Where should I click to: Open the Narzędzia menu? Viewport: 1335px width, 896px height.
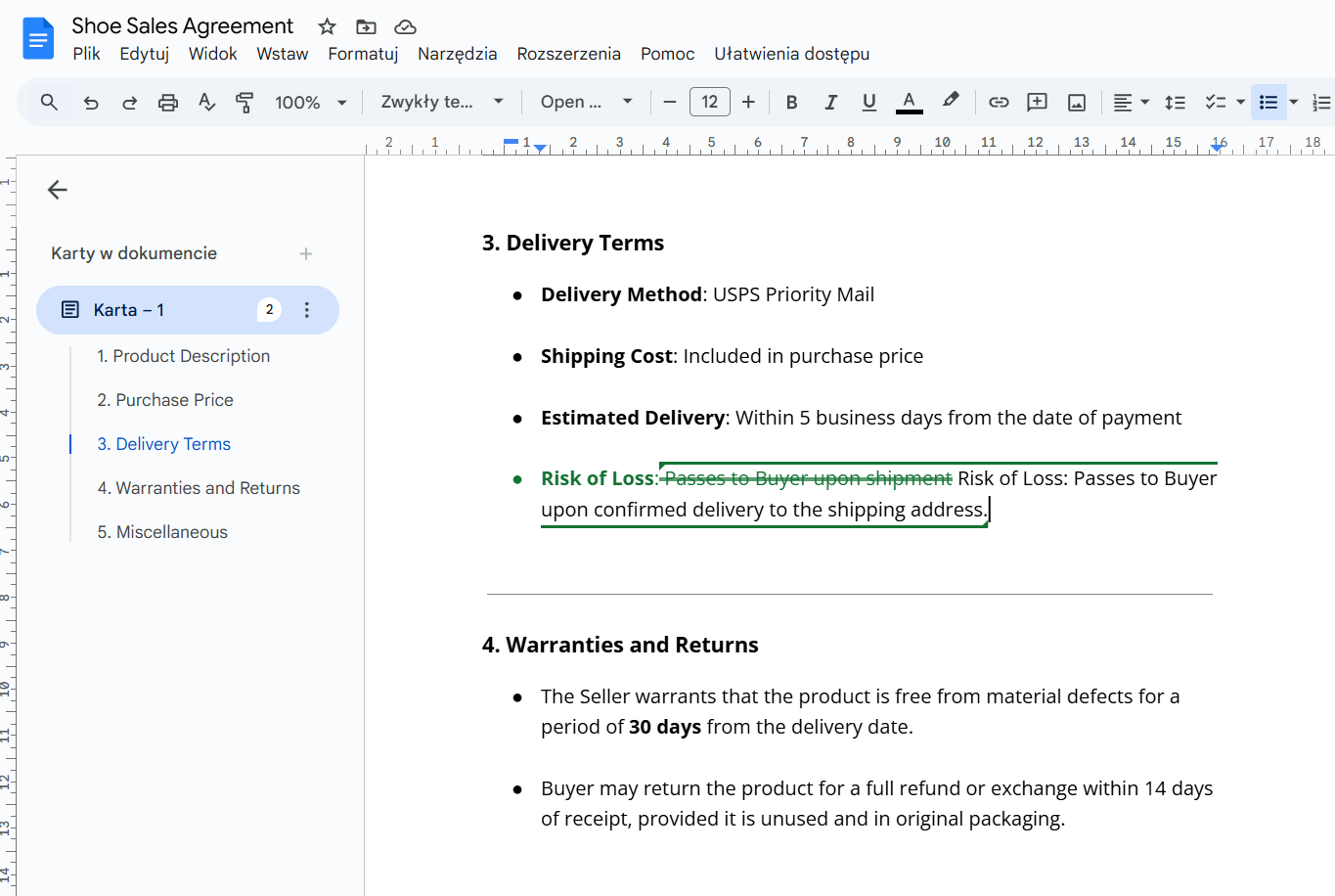click(457, 54)
